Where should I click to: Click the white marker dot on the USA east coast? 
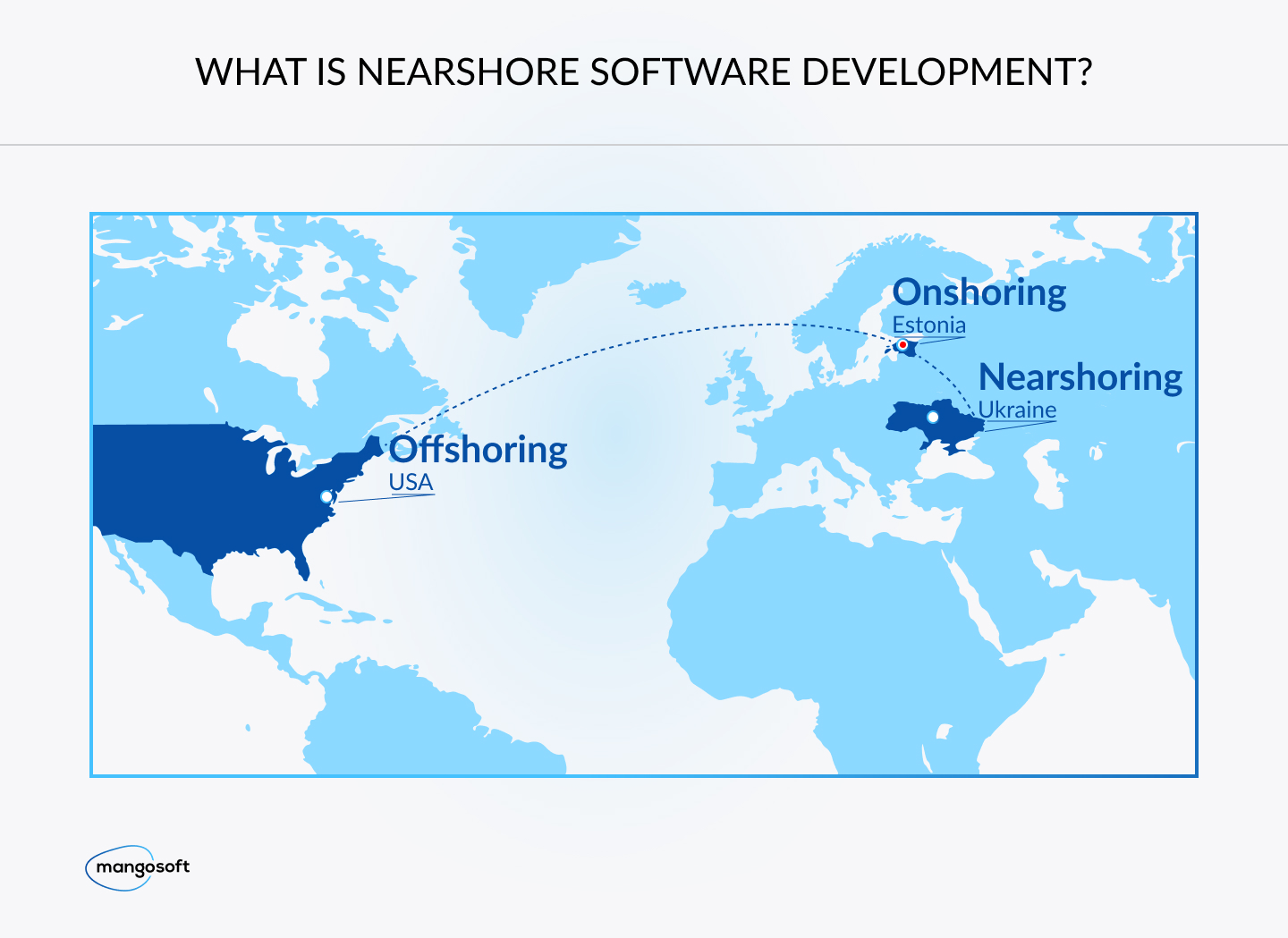click(326, 496)
